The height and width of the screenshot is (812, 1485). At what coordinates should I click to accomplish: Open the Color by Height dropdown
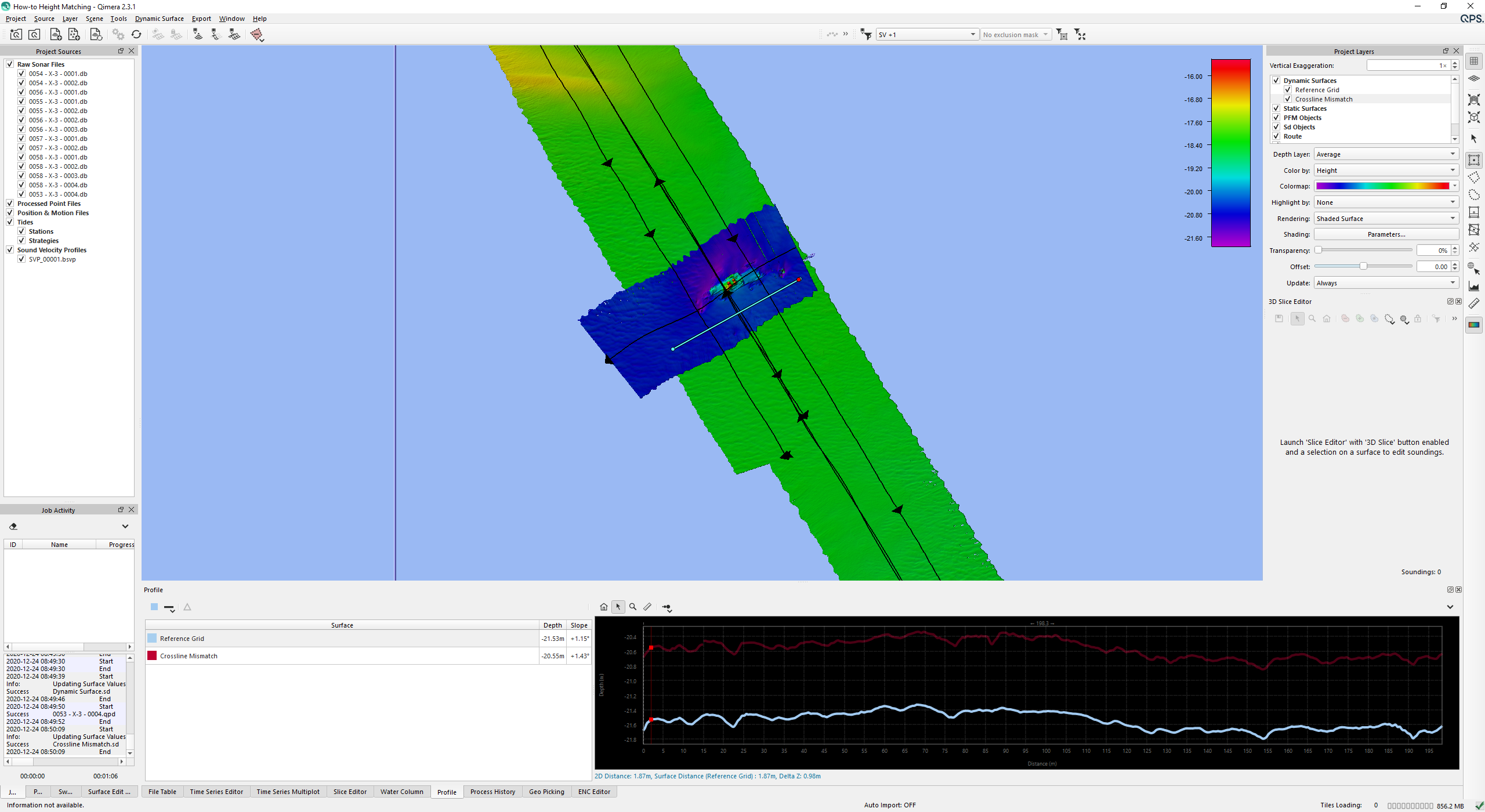tap(1386, 171)
